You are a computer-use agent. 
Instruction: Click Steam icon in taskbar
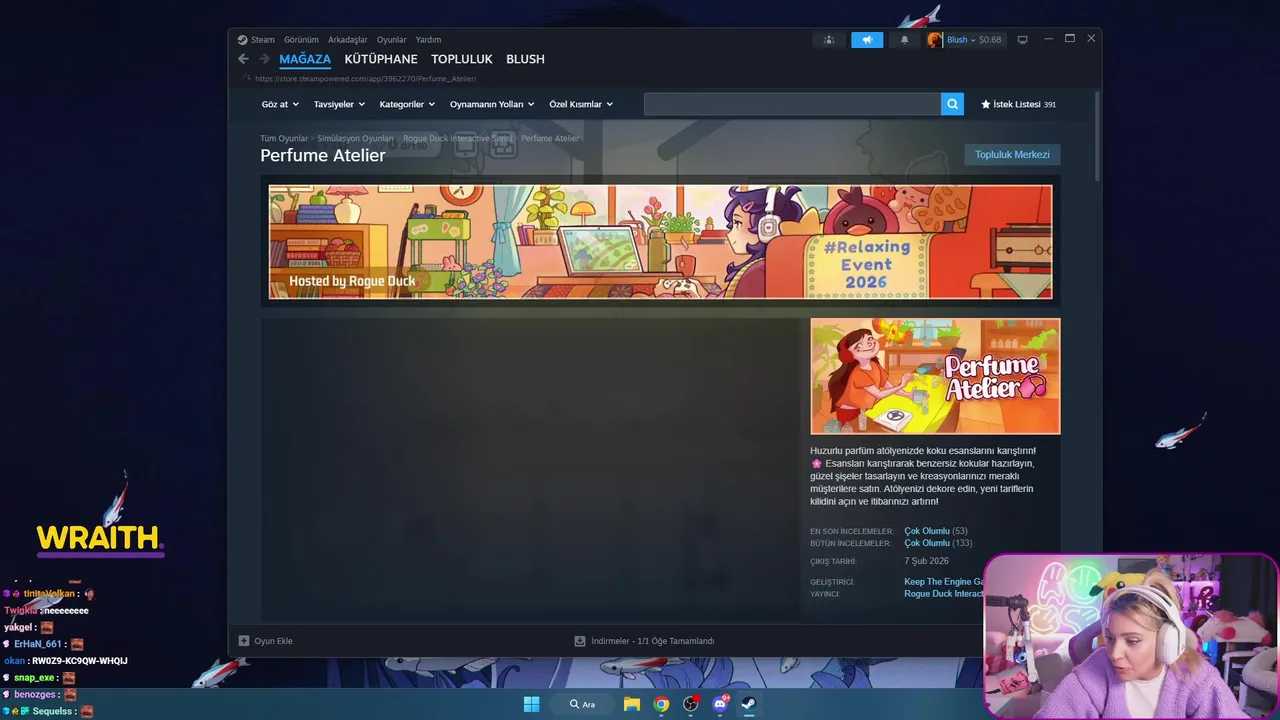748,704
